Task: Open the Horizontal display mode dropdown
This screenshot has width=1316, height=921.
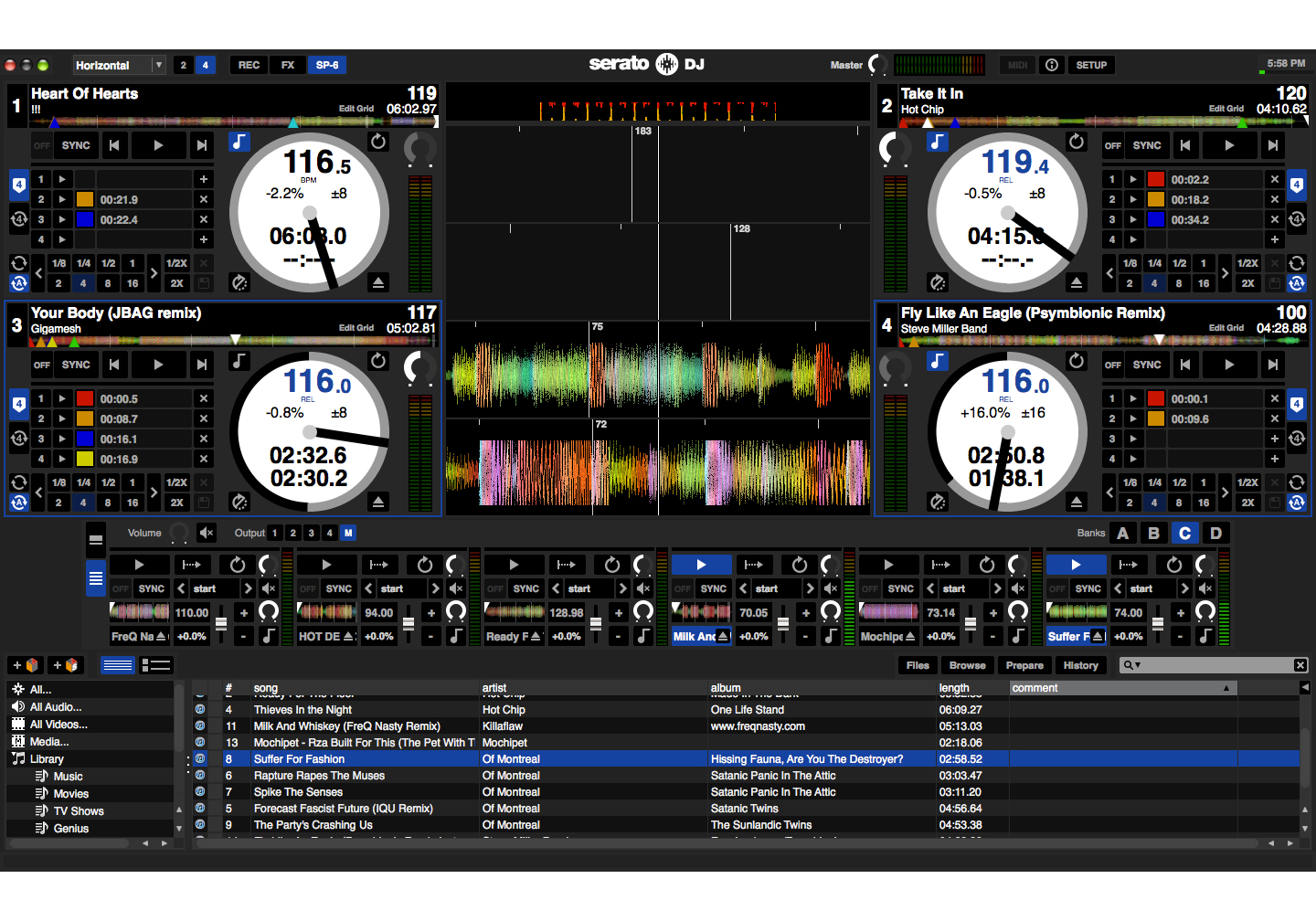Action: click(x=119, y=65)
